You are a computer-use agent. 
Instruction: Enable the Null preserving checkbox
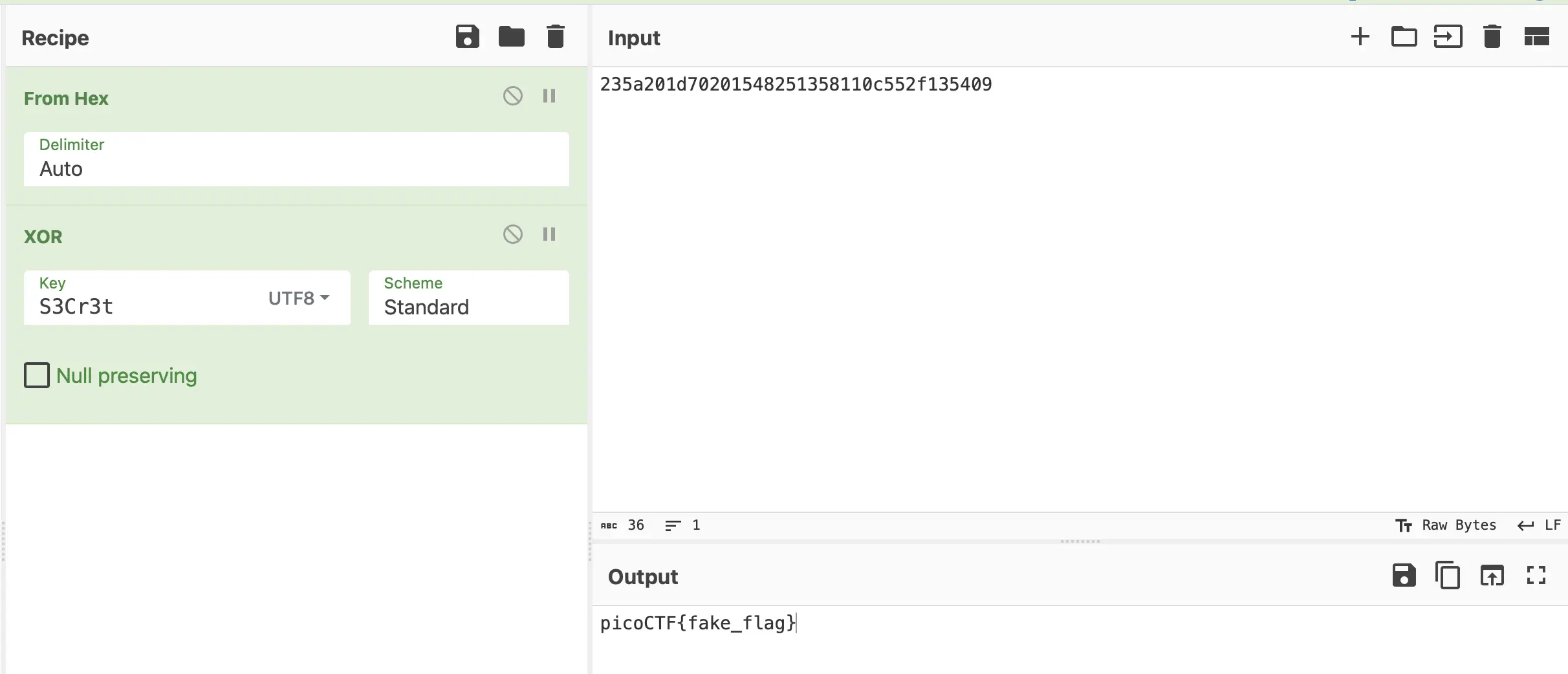coord(37,375)
